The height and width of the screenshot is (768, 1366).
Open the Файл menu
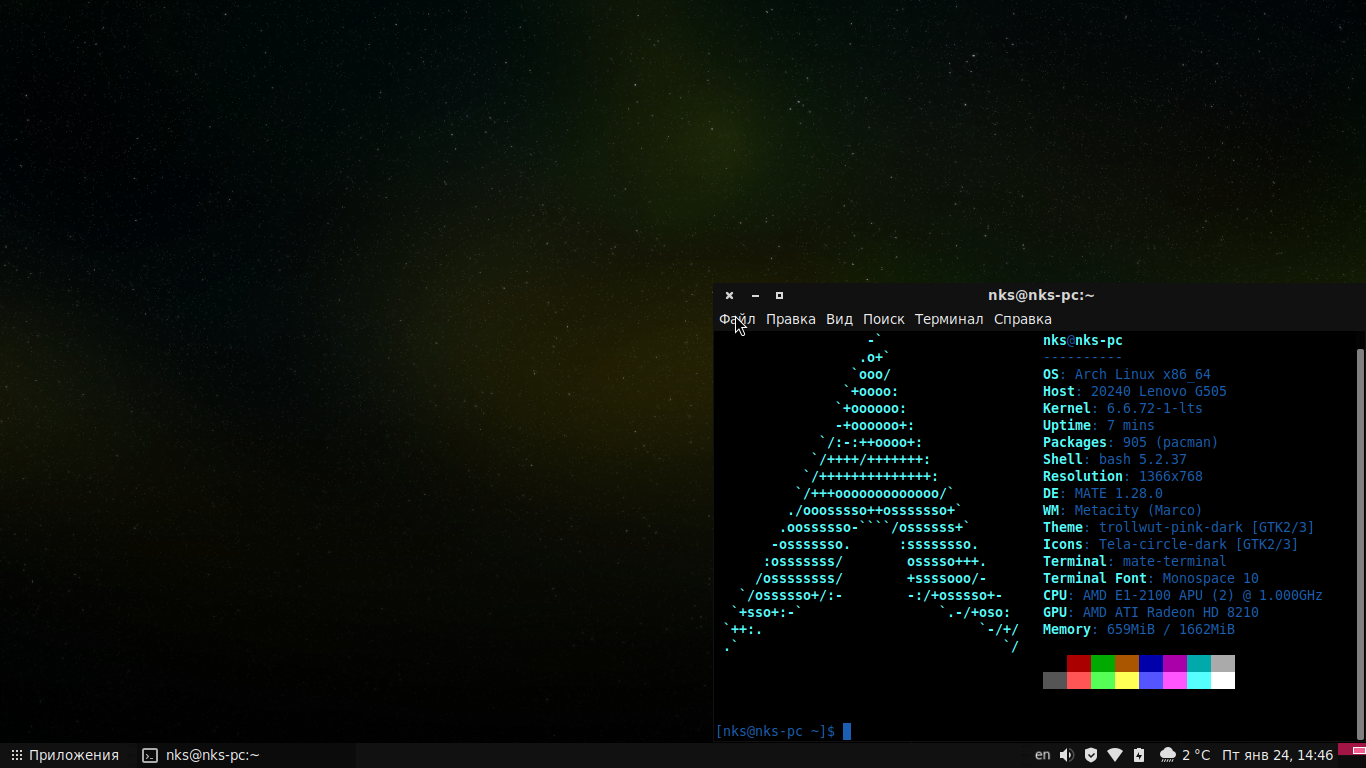pyautogui.click(x=737, y=319)
